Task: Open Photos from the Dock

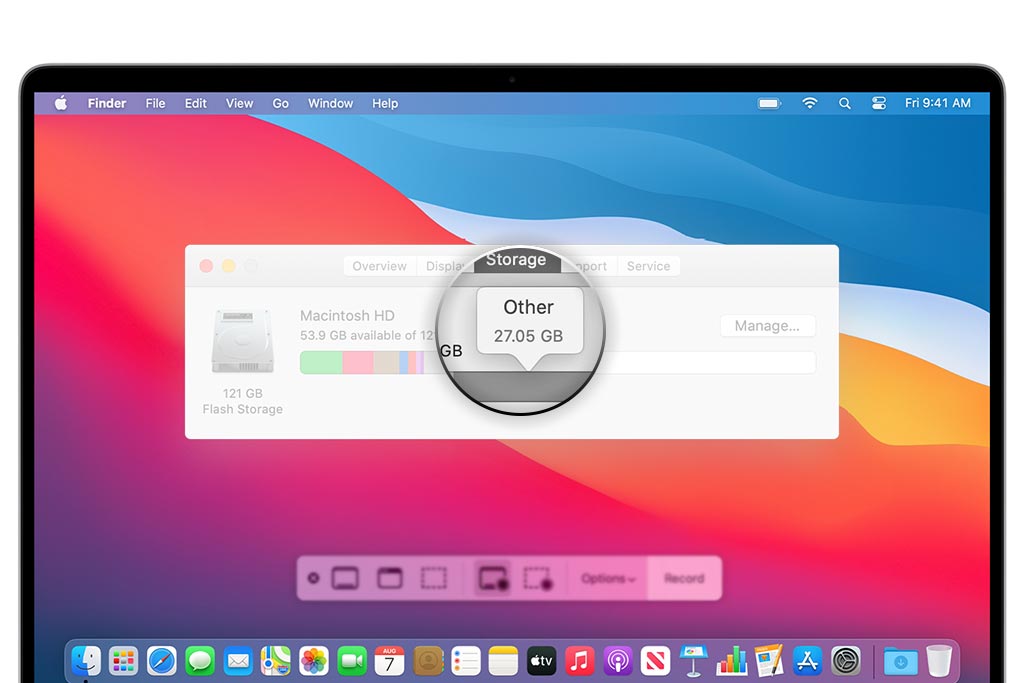Action: click(x=313, y=661)
